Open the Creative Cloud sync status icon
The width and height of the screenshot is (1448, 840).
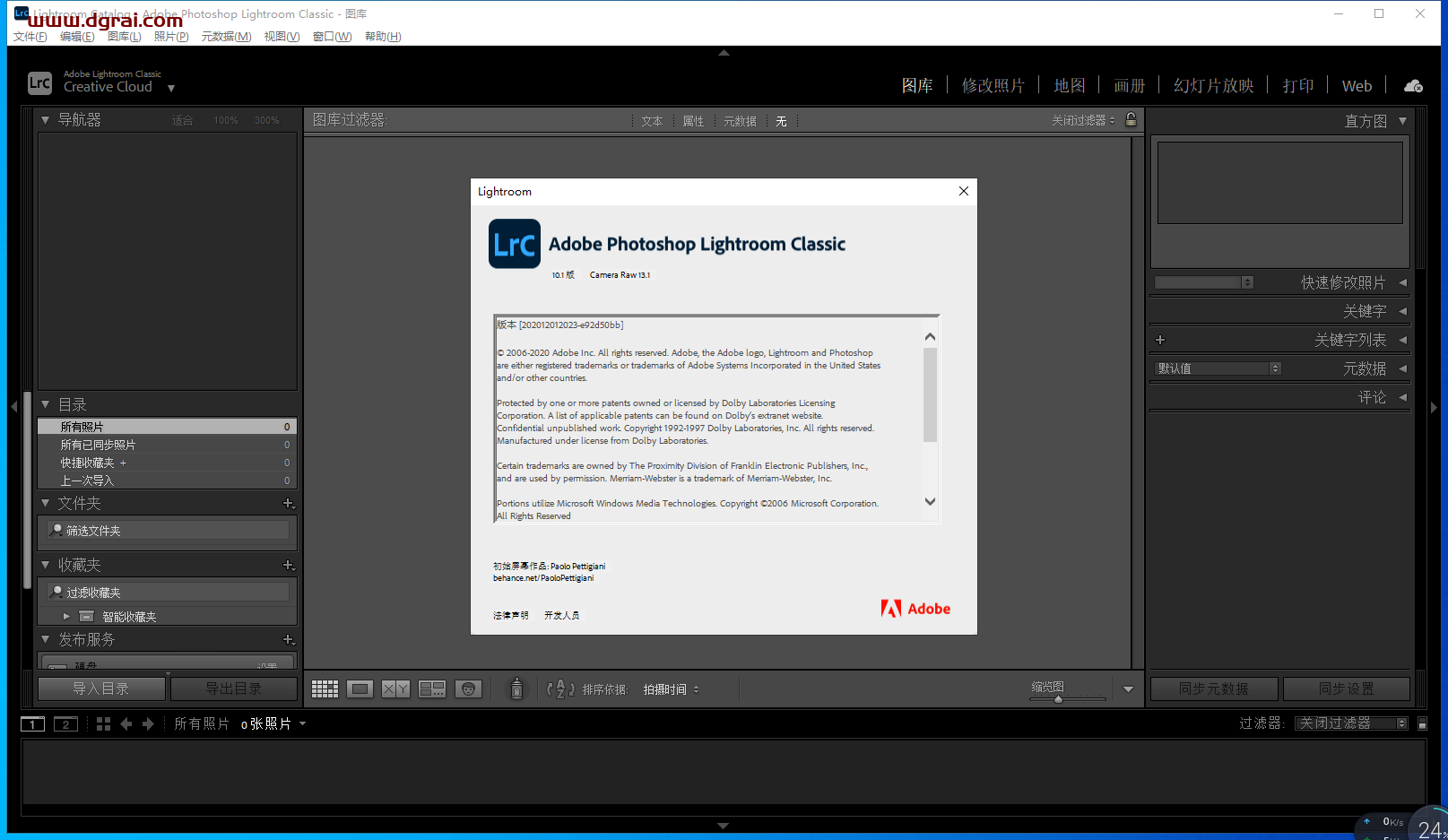[1413, 86]
